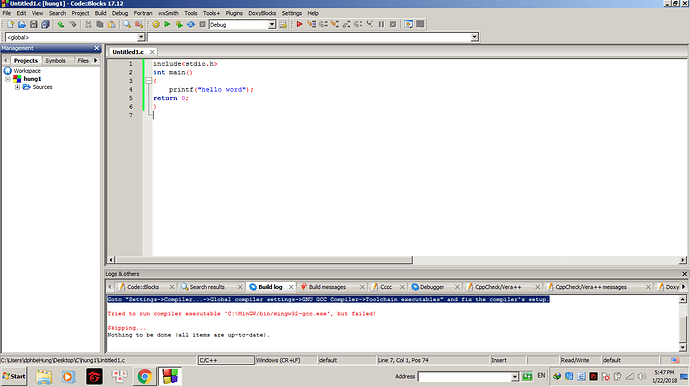Screen dimensions: 690x387
Task: Click the Undo toolbar icon
Action: [x=61, y=25]
